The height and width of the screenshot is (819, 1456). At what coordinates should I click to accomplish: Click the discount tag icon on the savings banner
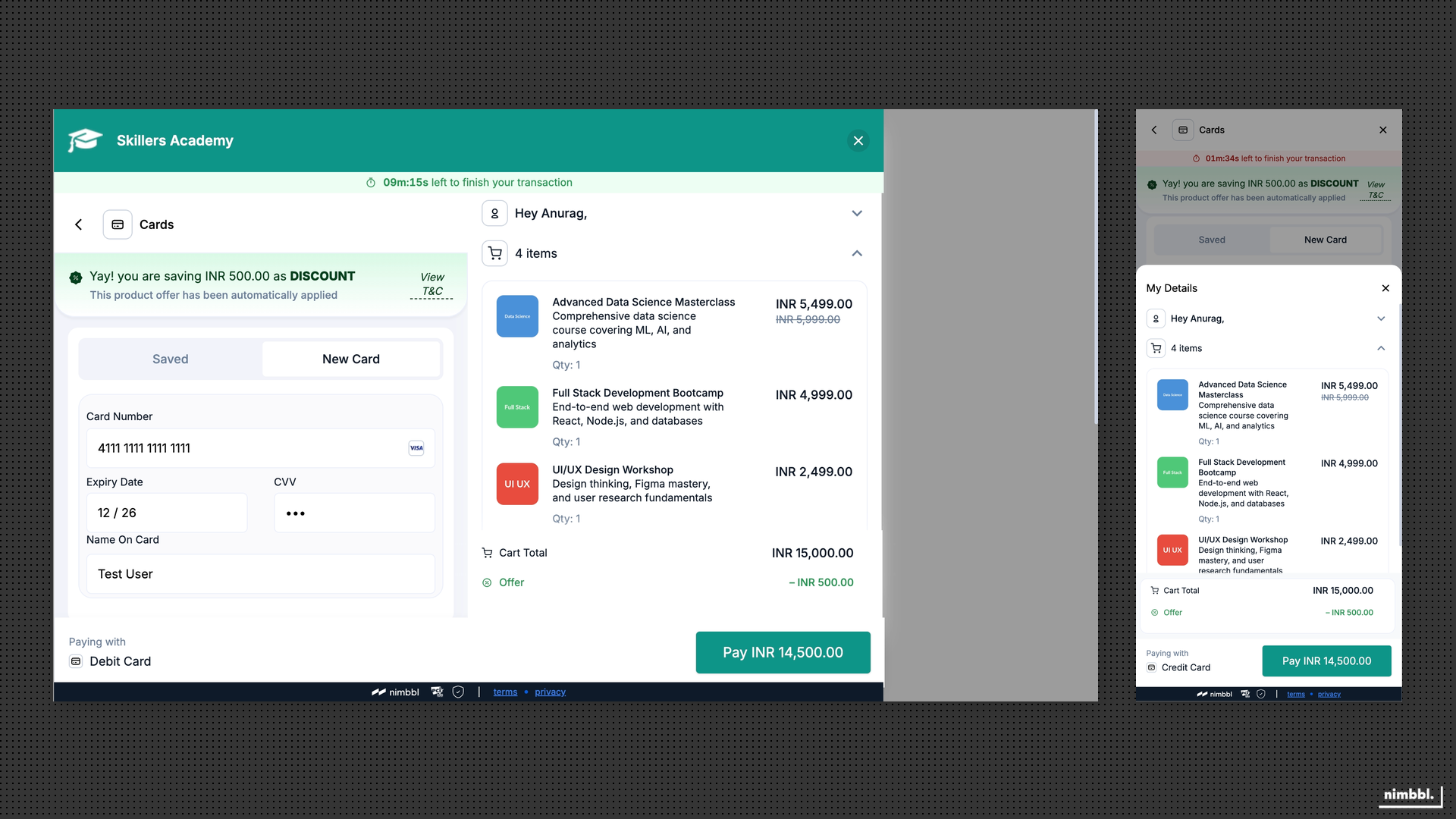pyautogui.click(x=76, y=278)
